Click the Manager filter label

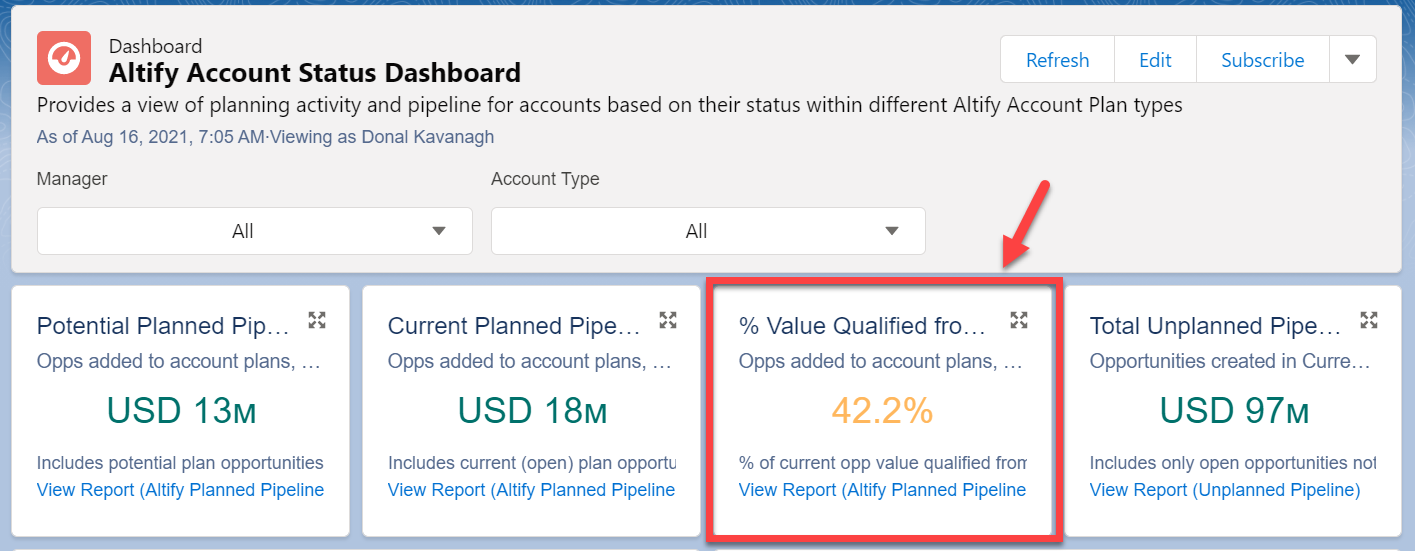click(72, 179)
